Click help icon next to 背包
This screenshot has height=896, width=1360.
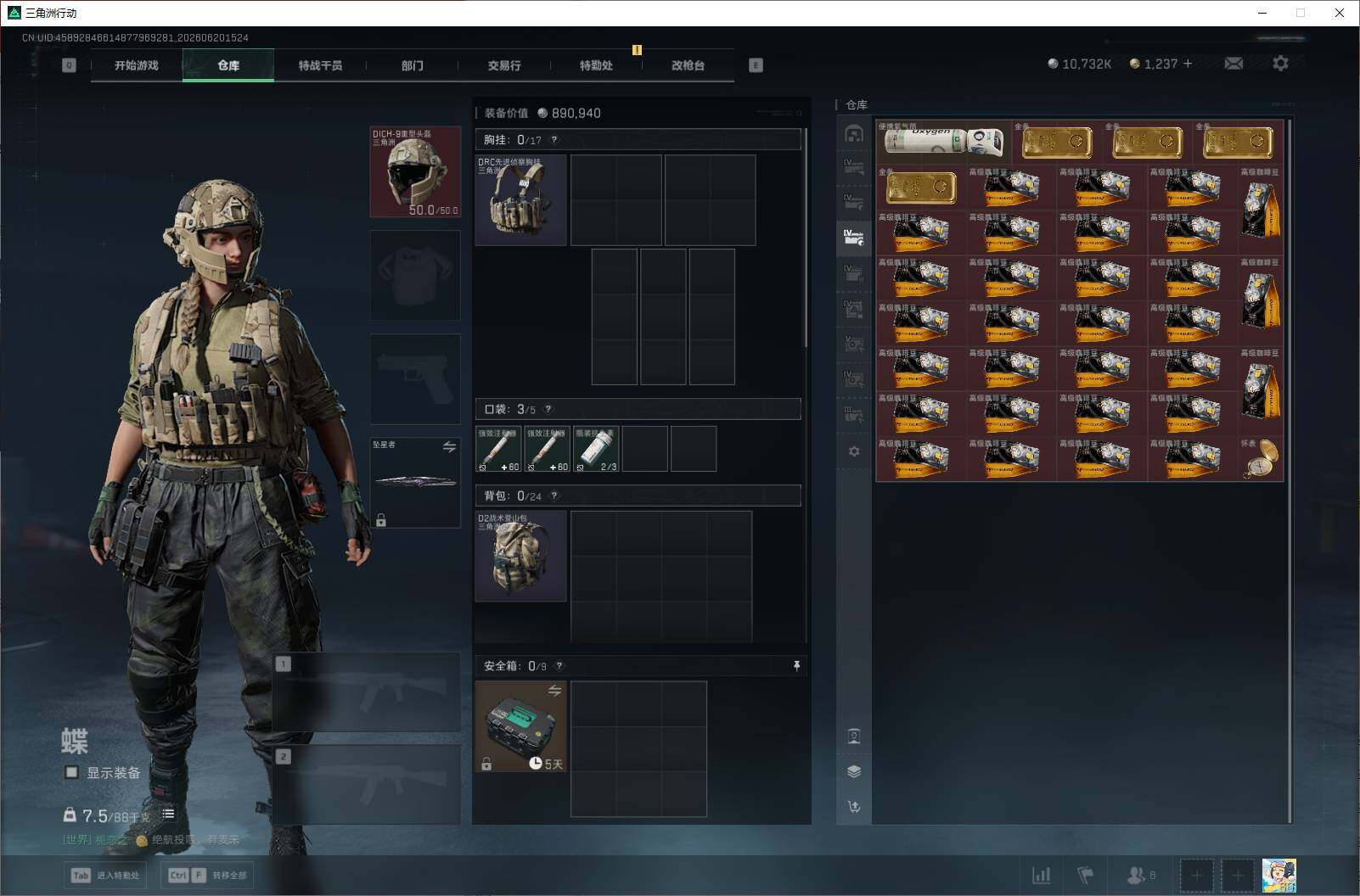554,496
